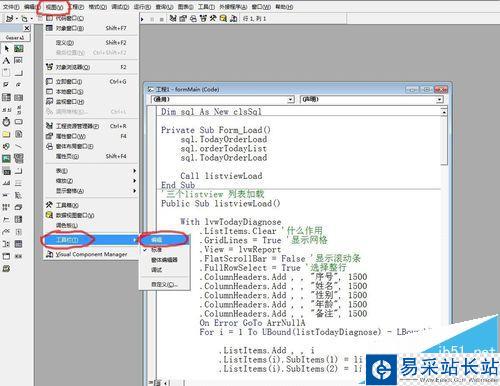
Task: Choose 立即窗口 from the View menu
Action: tap(91, 81)
